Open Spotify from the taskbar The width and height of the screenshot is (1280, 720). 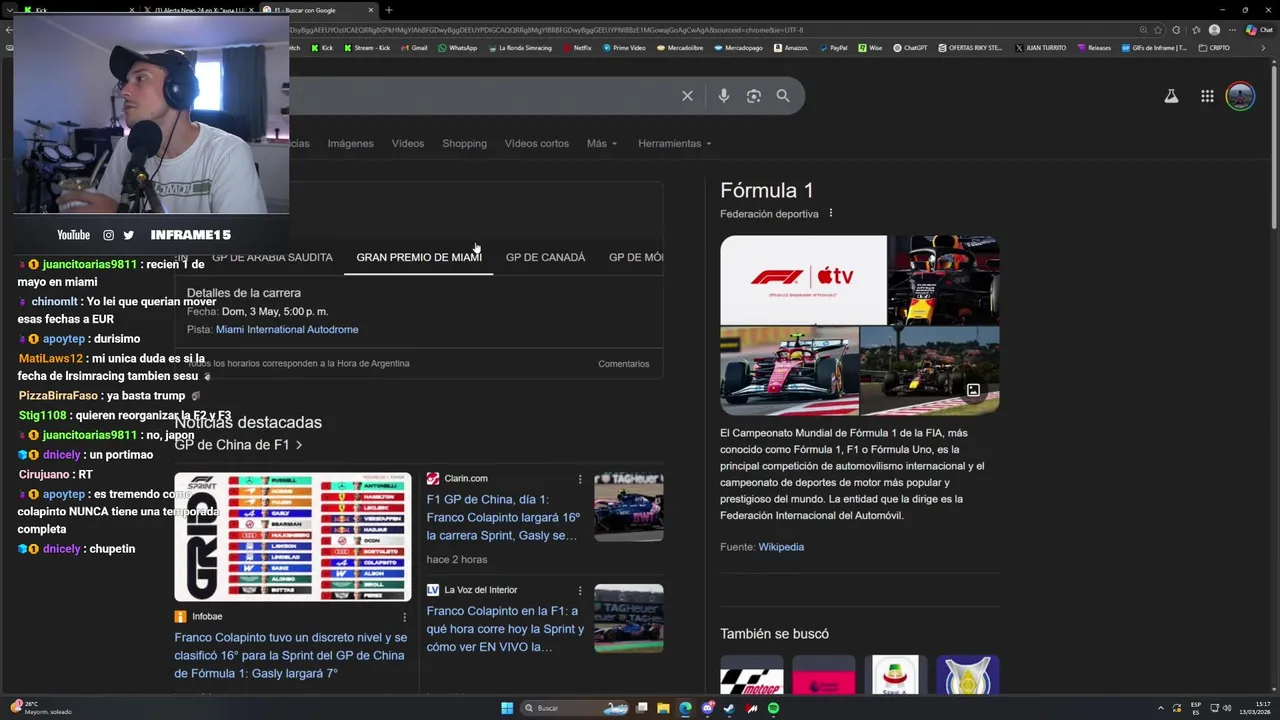(773, 708)
